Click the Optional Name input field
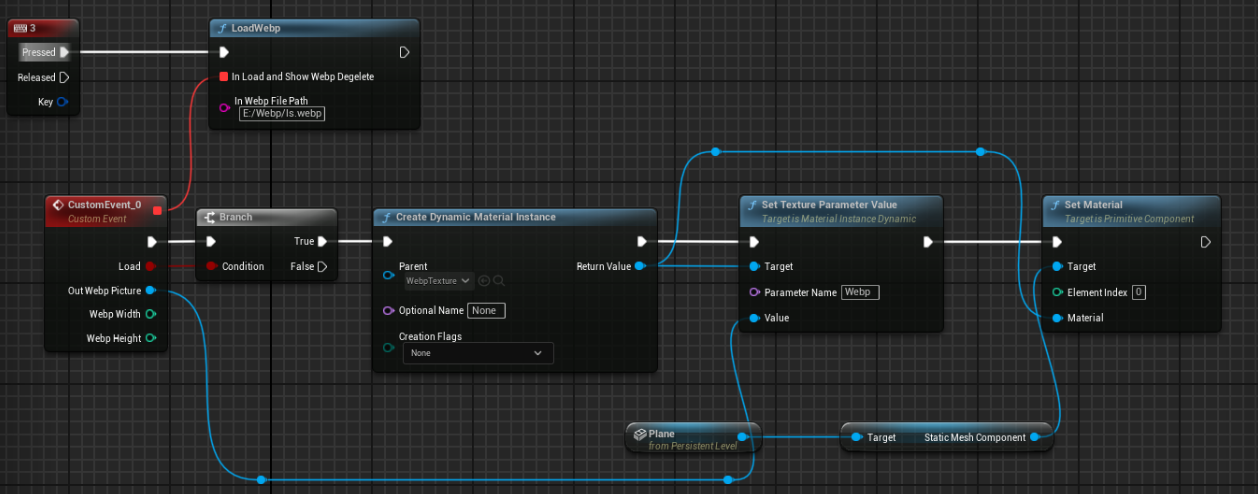Image resolution: width=1258 pixels, height=494 pixels. pyautogui.click(x=486, y=310)
